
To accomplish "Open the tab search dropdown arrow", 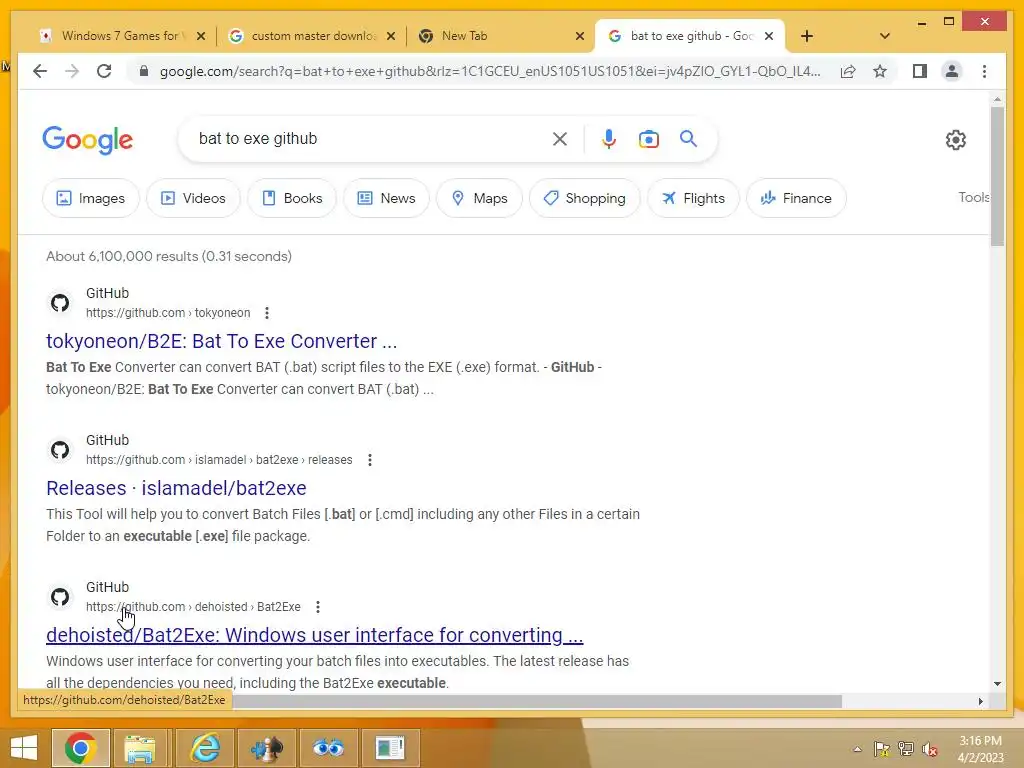I will 884,36.
